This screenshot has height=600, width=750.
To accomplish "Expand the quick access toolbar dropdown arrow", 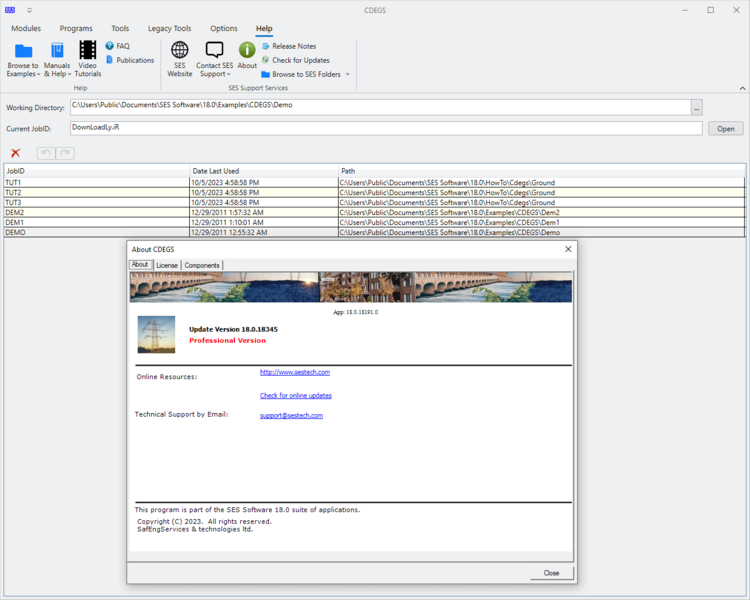I will tap(29, 10).
